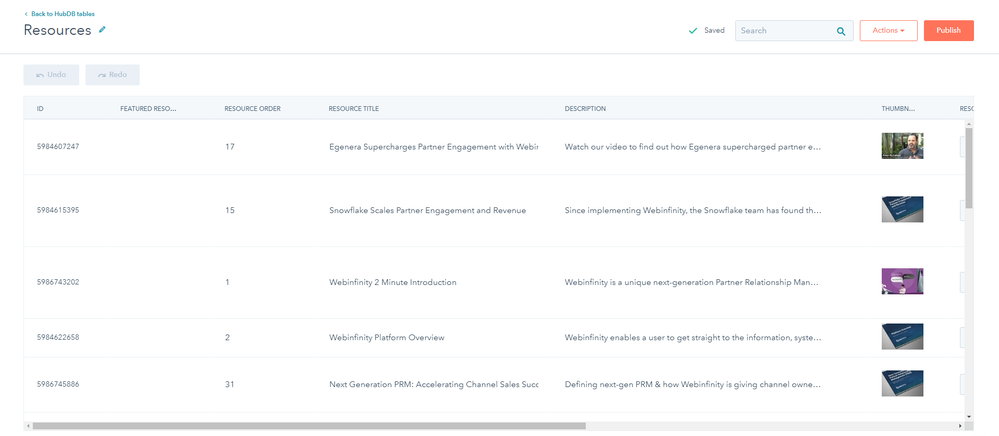The image size is (999, 436).
Task: Edit description starting Since implementing Webinfinity
Action: [693, 210]
